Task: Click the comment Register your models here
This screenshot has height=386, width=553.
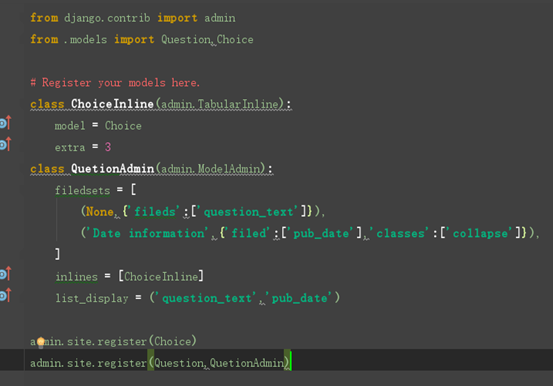Action: (x=115, y=83)
